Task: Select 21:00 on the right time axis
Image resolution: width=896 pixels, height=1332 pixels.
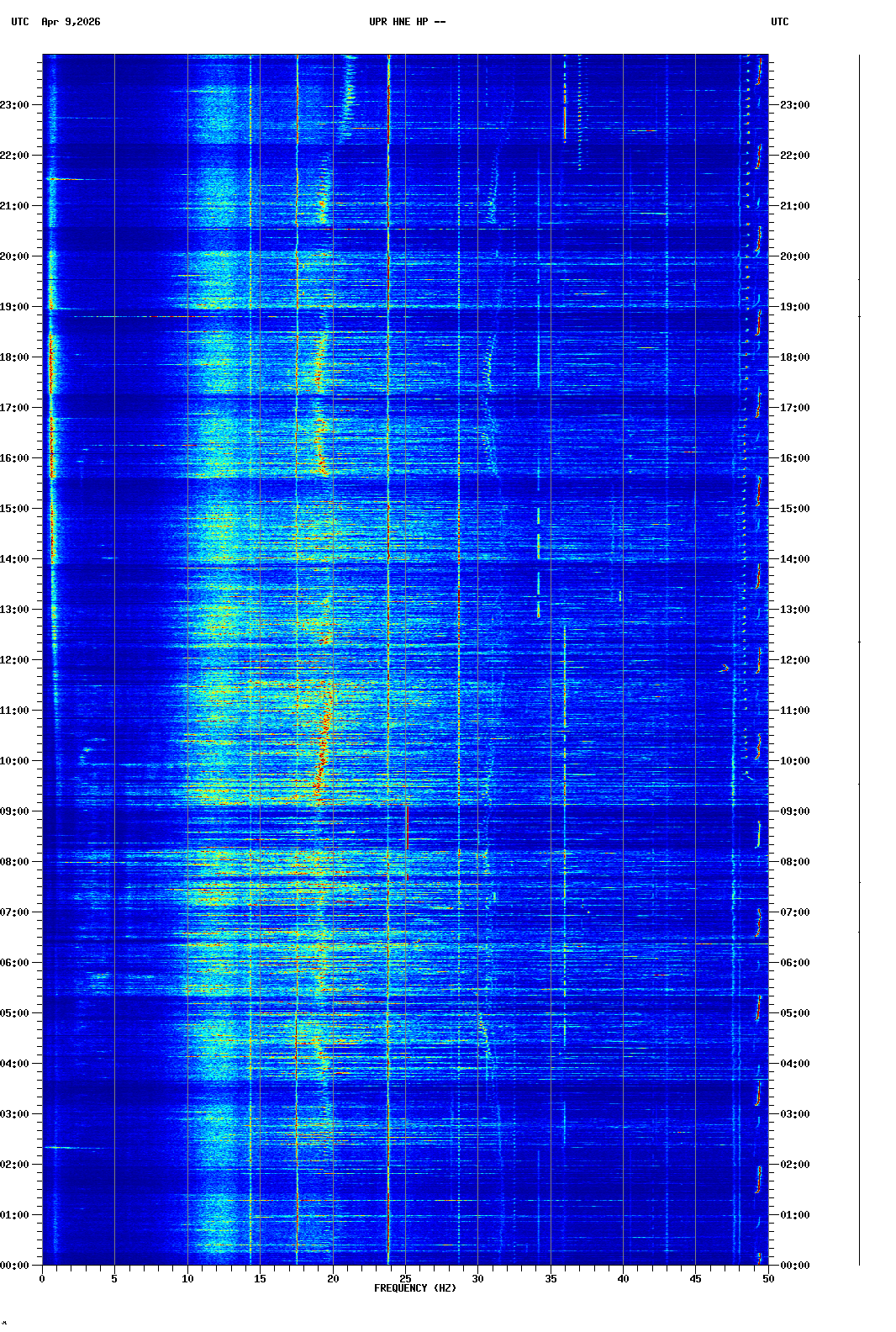Action: click(x=794, y=206)
